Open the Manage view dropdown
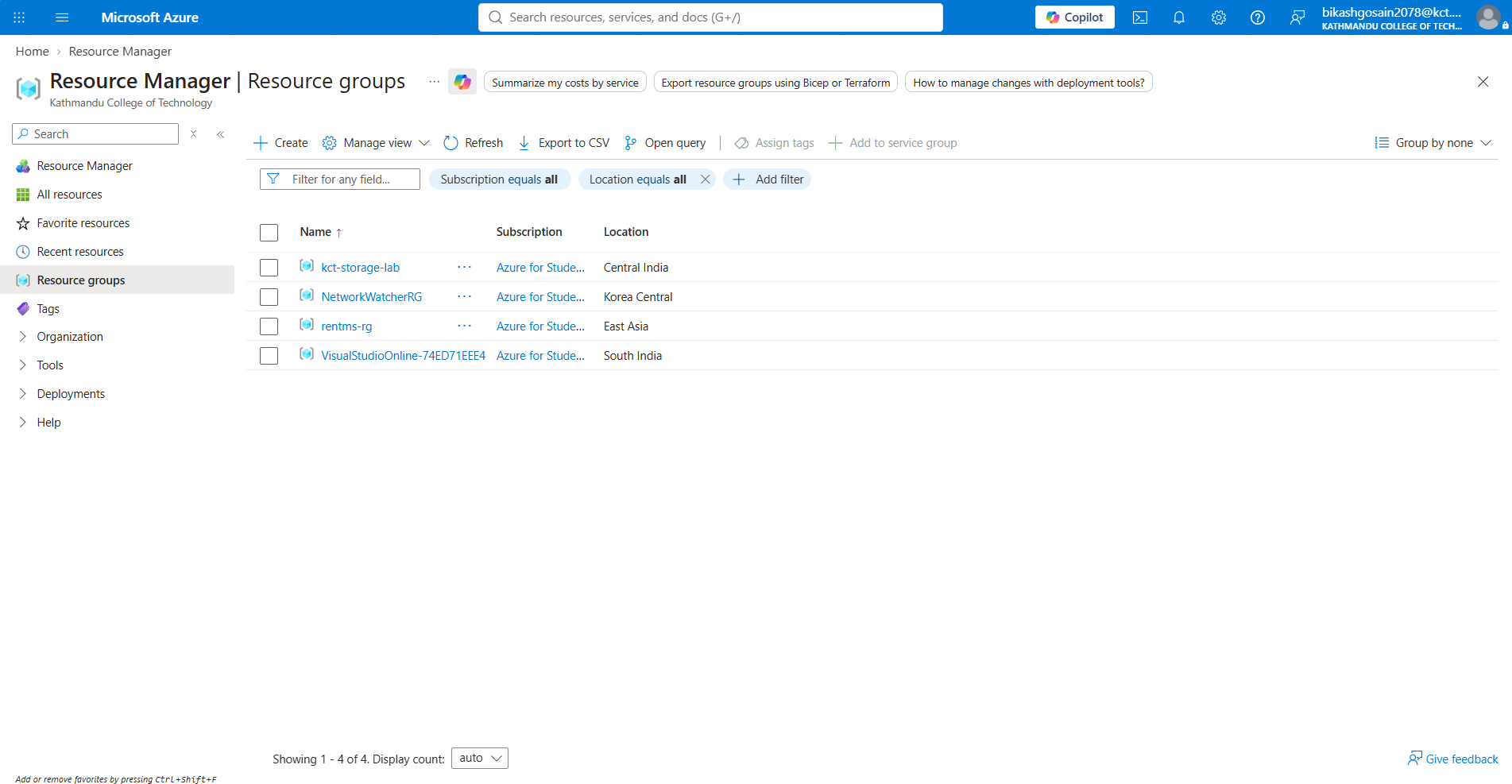This screenshot has width=1512, height=784. pos(376,143)
